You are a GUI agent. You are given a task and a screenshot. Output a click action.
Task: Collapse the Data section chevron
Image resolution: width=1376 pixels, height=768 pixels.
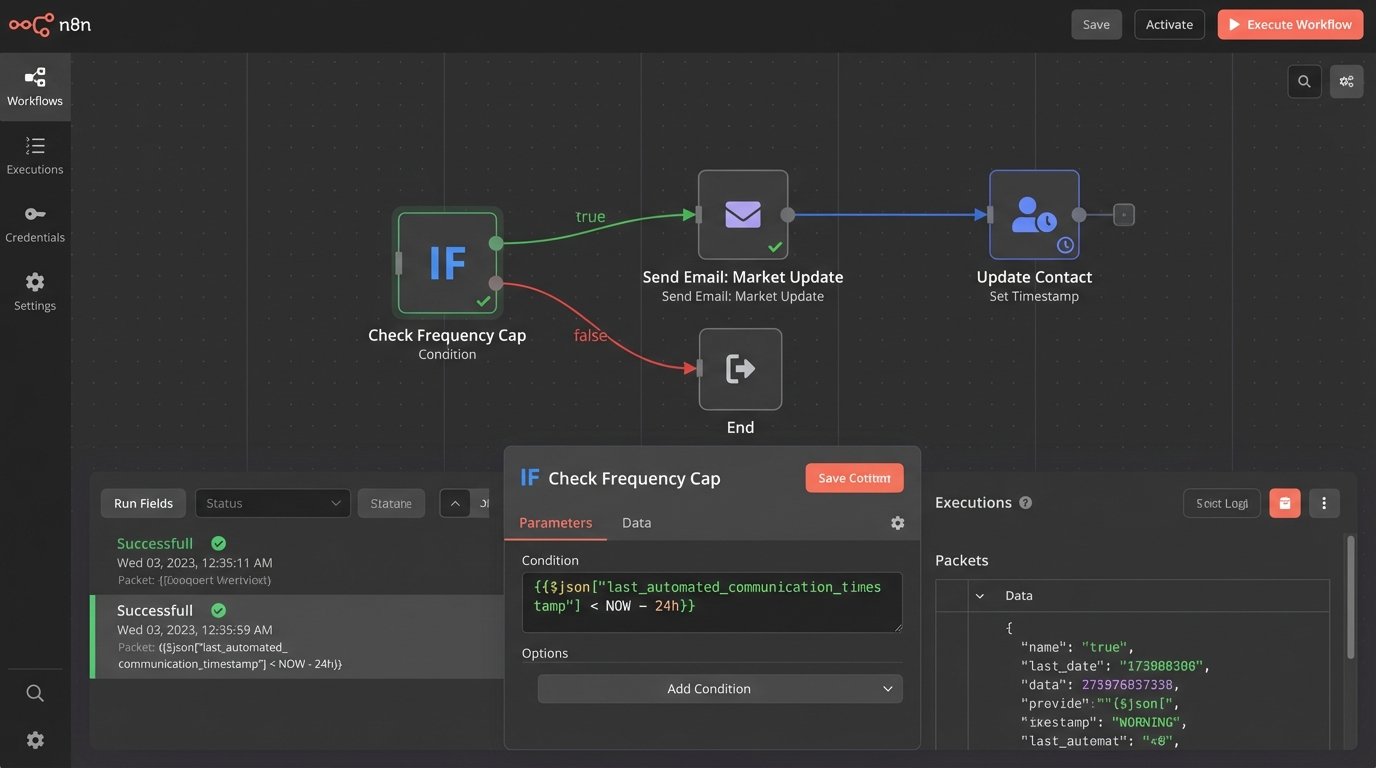(x=980, y=596)
